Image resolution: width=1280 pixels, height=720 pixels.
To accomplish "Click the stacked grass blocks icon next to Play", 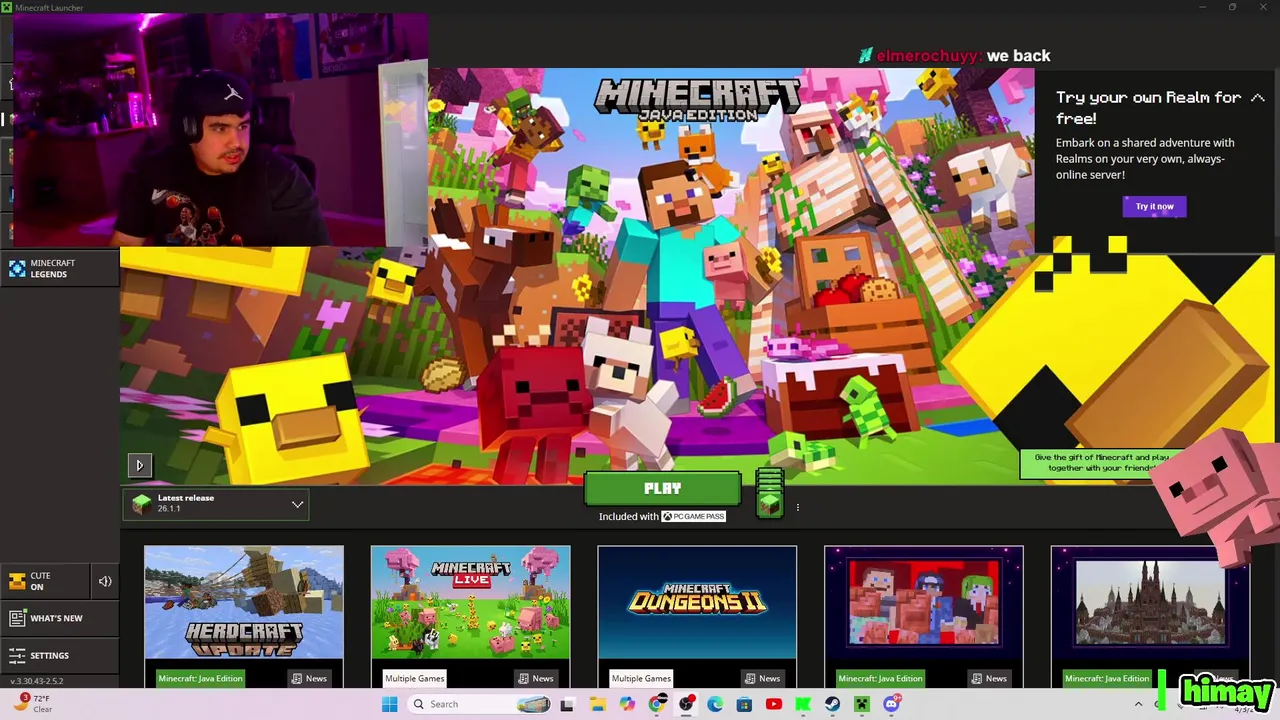I will point(769,492).
